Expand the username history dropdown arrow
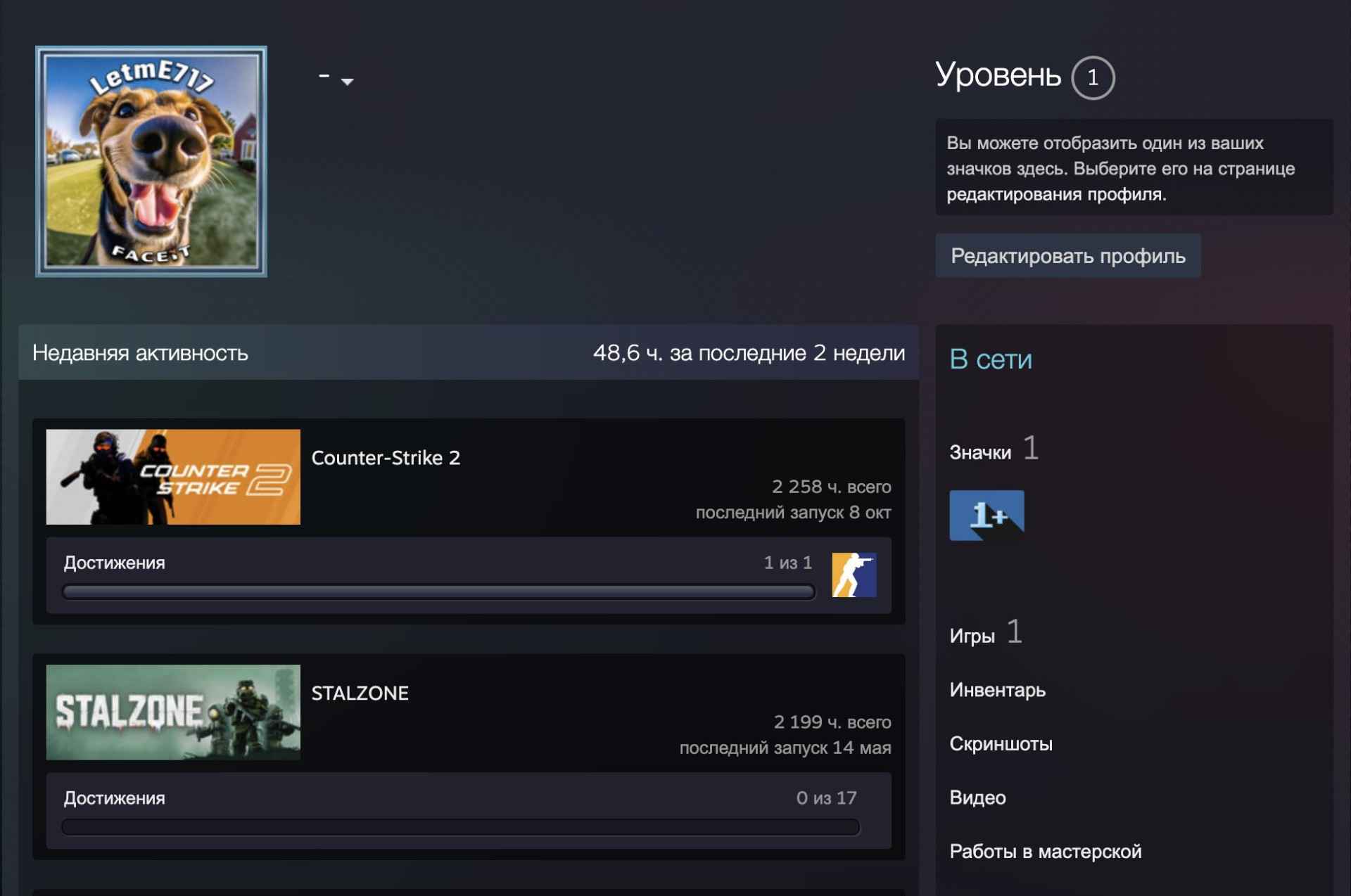The height and width of the screenshot is (896, 1351). (x=347, y=82)
